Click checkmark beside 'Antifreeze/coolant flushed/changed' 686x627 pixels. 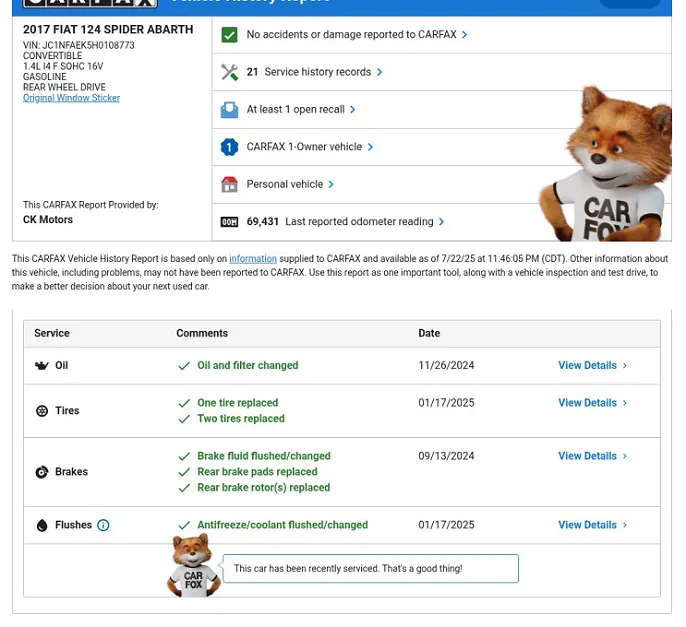pyautogui.click(x=184, y=525)
